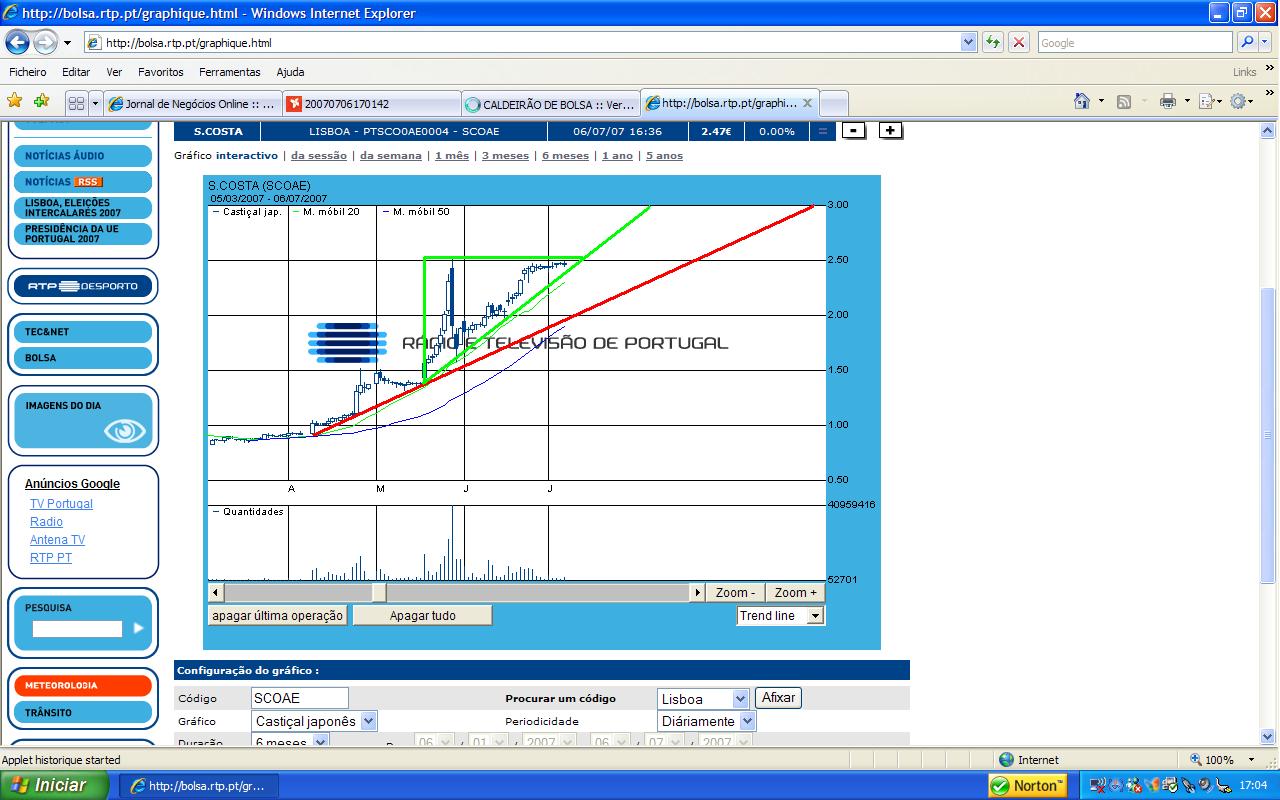Click the Google search box
The image size is (1280, 800).
click(1135, 42)
